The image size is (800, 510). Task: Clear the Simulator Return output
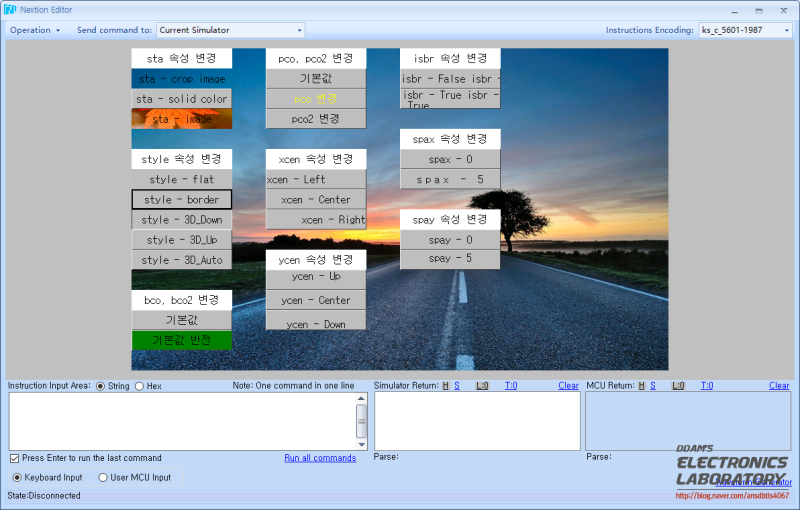coord(568,386)
